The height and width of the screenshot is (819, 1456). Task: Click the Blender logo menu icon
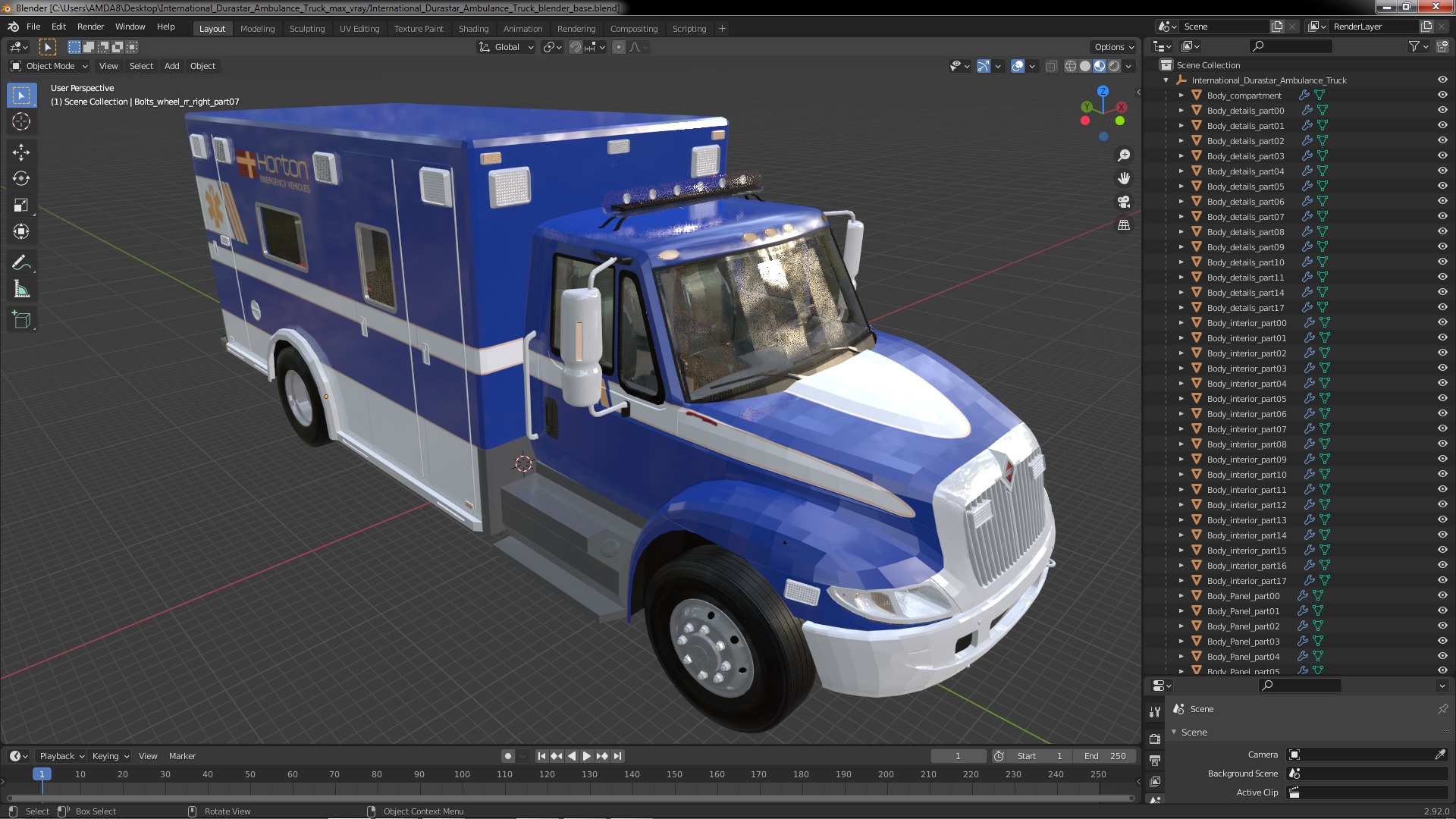click(13, 27)
